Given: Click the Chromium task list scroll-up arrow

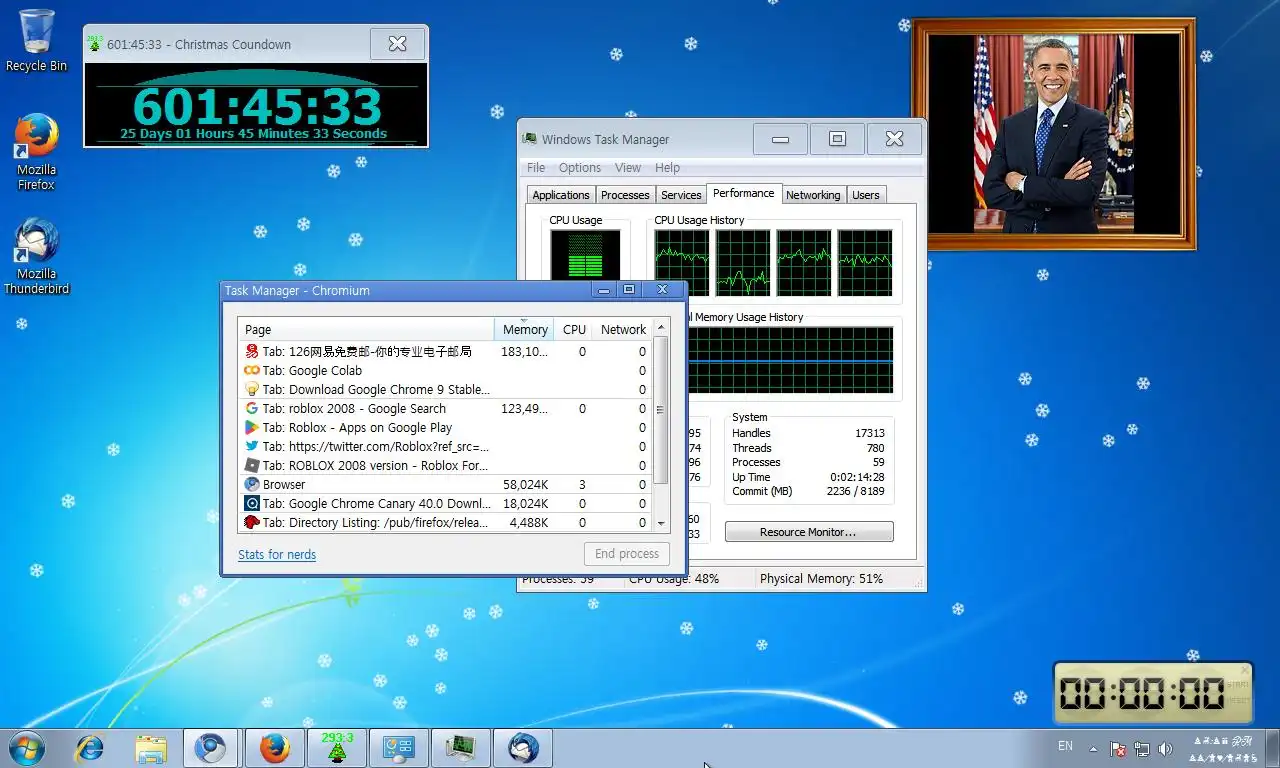Looking at the screenshot, I should [661, 328].
